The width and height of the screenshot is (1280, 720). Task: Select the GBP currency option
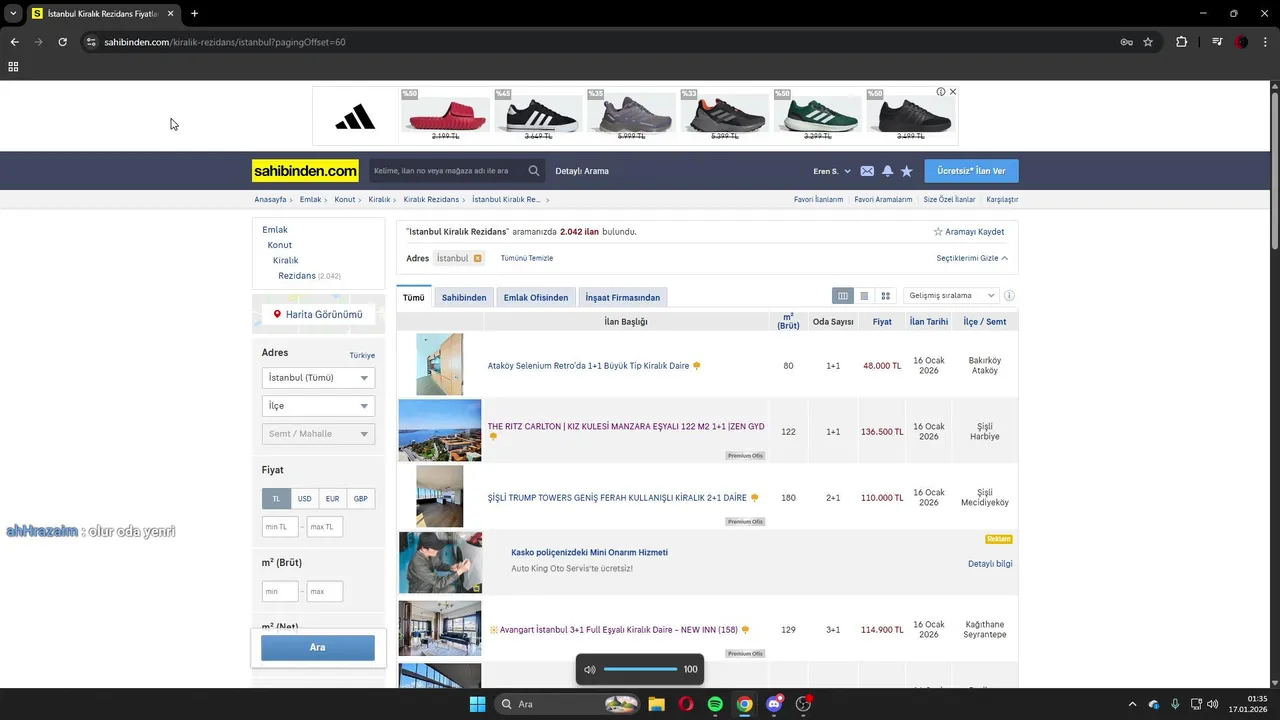pyautogui.click(x=360, y=499)
